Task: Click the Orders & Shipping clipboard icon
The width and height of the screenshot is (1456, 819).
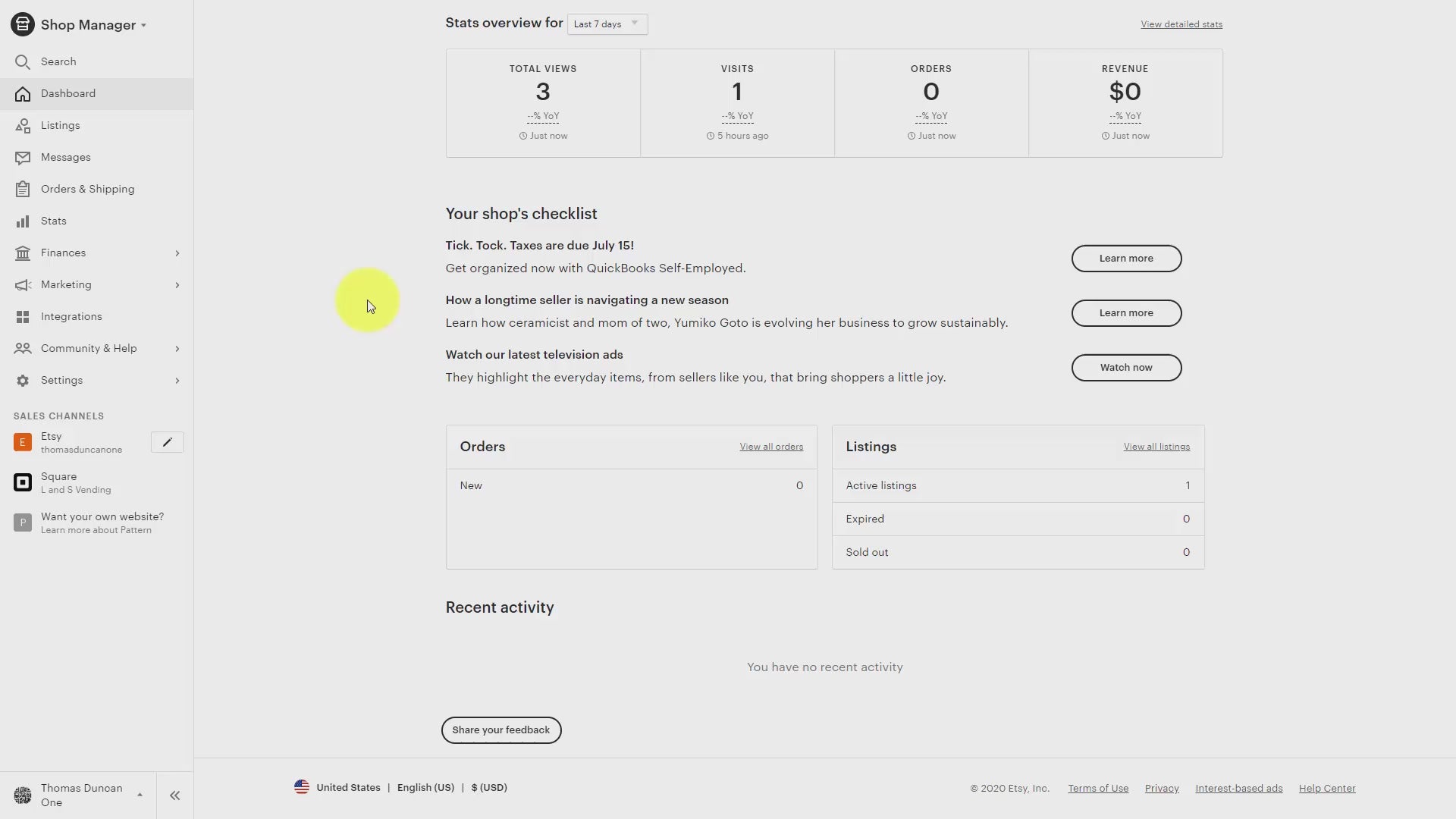Action: click(23, 190)
